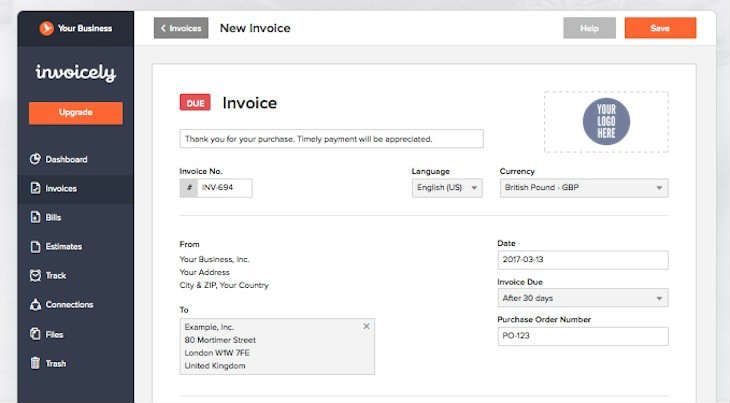Viewport: 730px width, 403px height.
Task: Open the Files icon in sidebar
Action: (35, 334)
